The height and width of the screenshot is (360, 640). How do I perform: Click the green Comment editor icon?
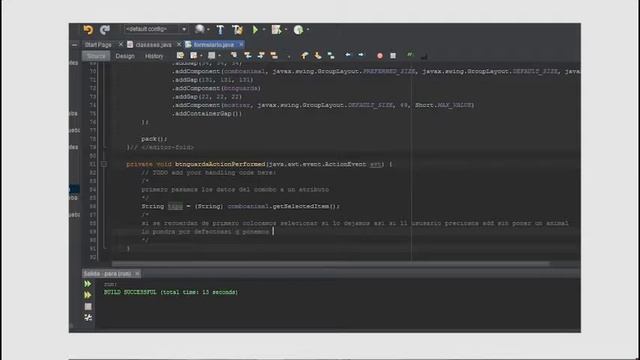[410, 55]
